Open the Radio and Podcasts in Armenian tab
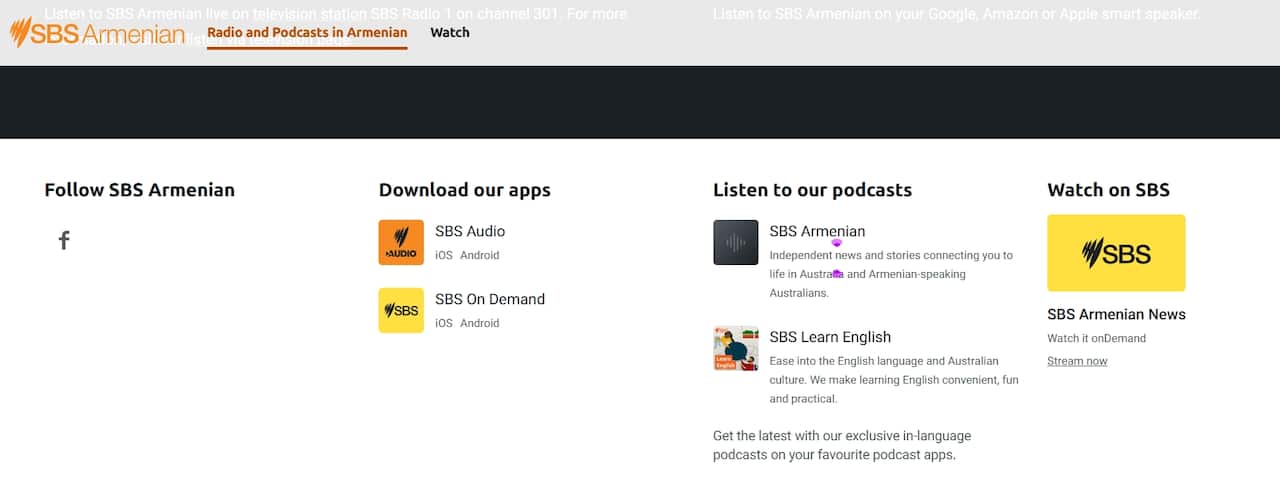Viewport: 1280px width, 497px height. pyautogui.click(x=307, y=33)
